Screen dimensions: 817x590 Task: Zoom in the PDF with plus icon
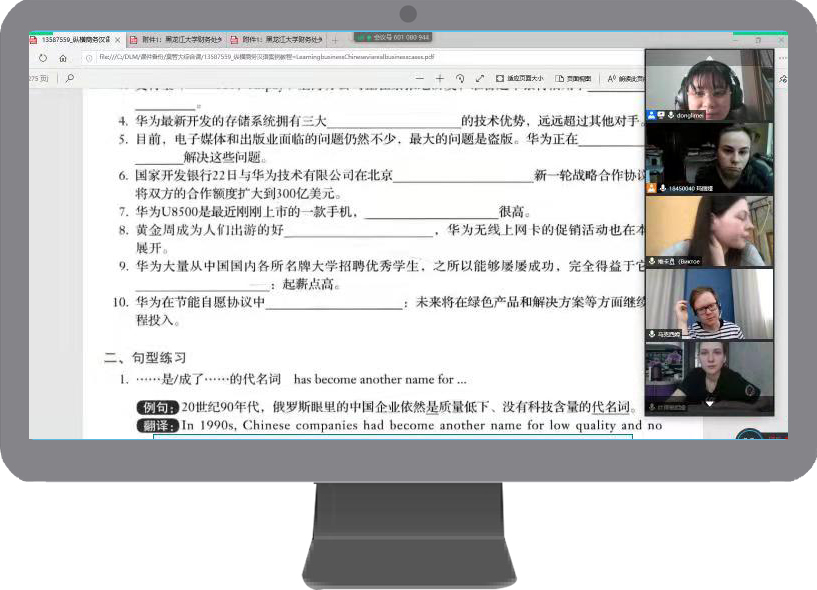pos(440,78)
